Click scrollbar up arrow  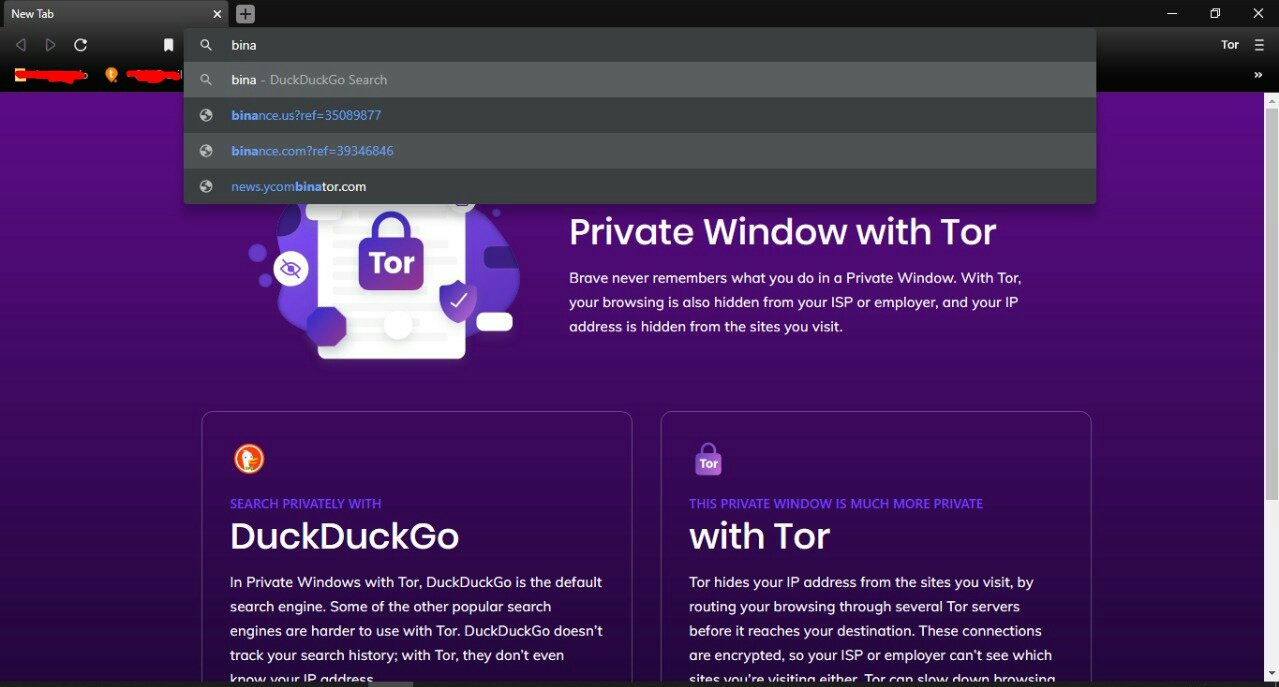tap(1271, 100)
